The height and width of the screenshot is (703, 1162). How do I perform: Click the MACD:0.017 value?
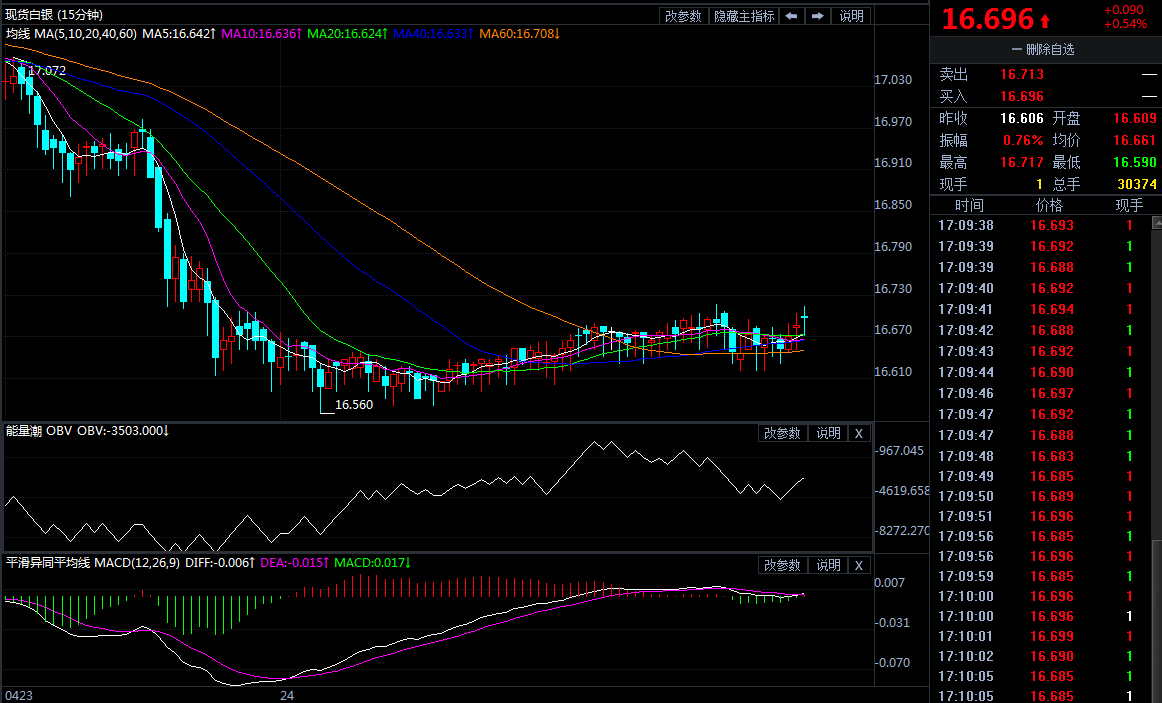[x=372, y=562]
